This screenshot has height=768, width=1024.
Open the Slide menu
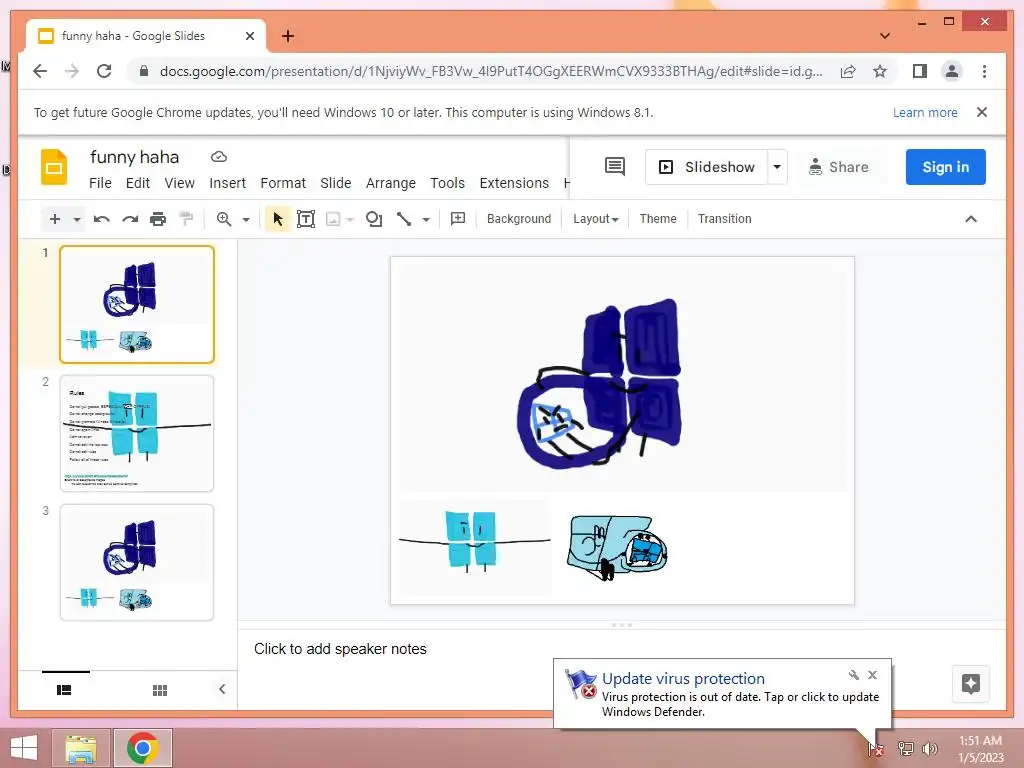(336, 183)
